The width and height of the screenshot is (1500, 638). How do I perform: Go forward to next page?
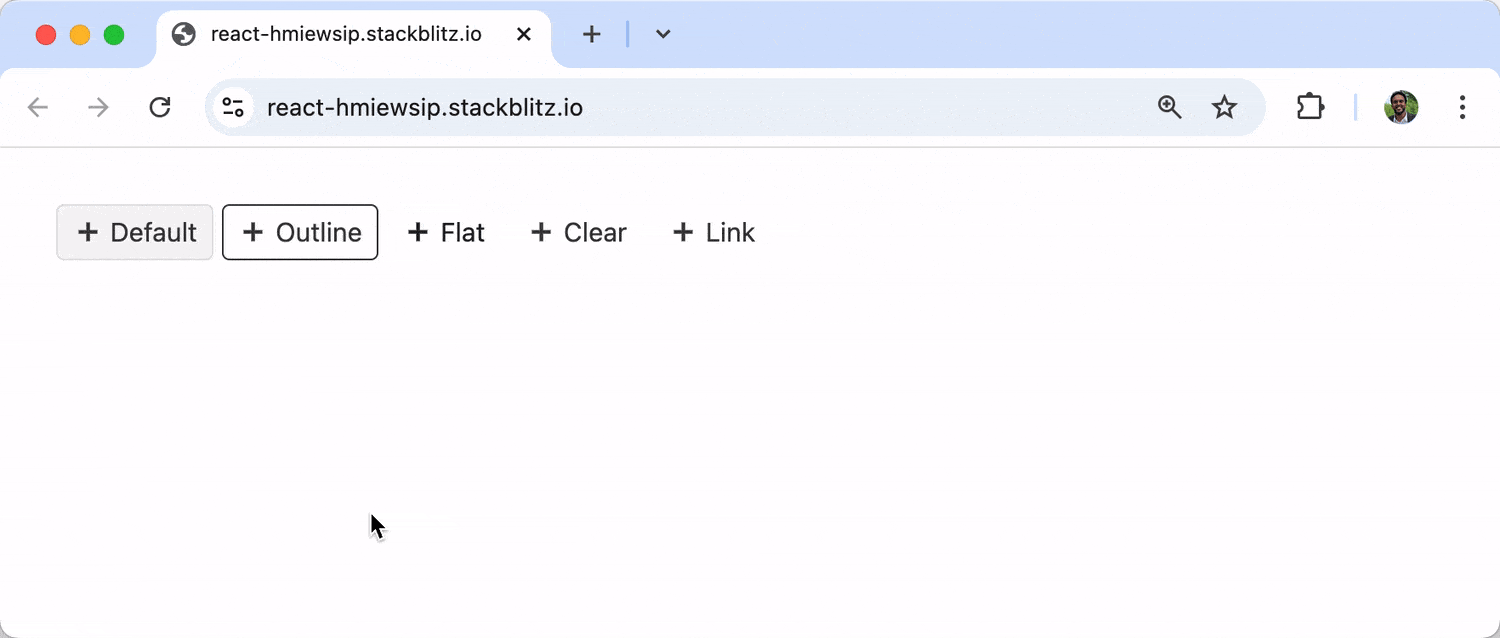(98, 107)
